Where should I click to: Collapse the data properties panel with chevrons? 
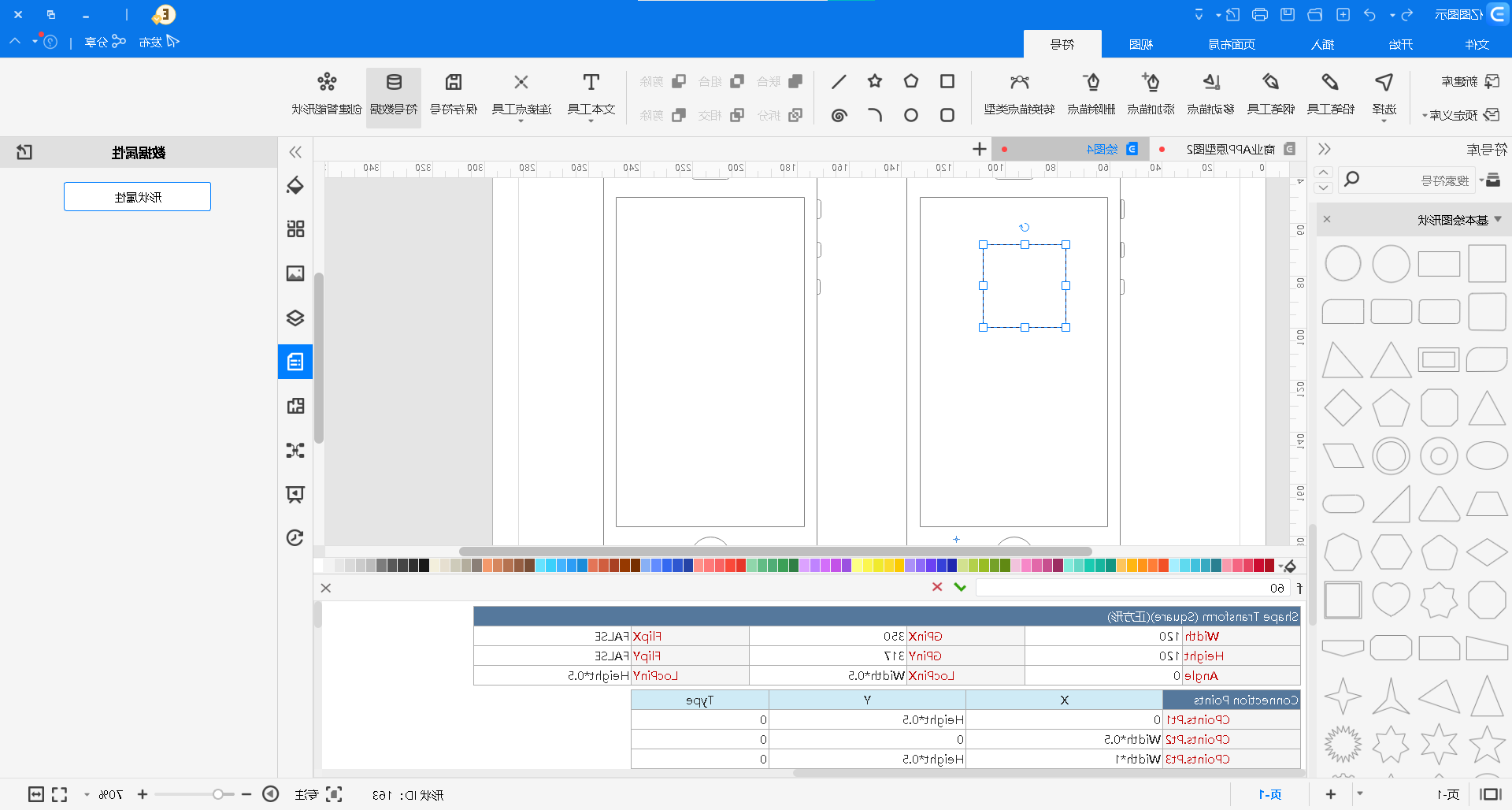coord(295,151)
